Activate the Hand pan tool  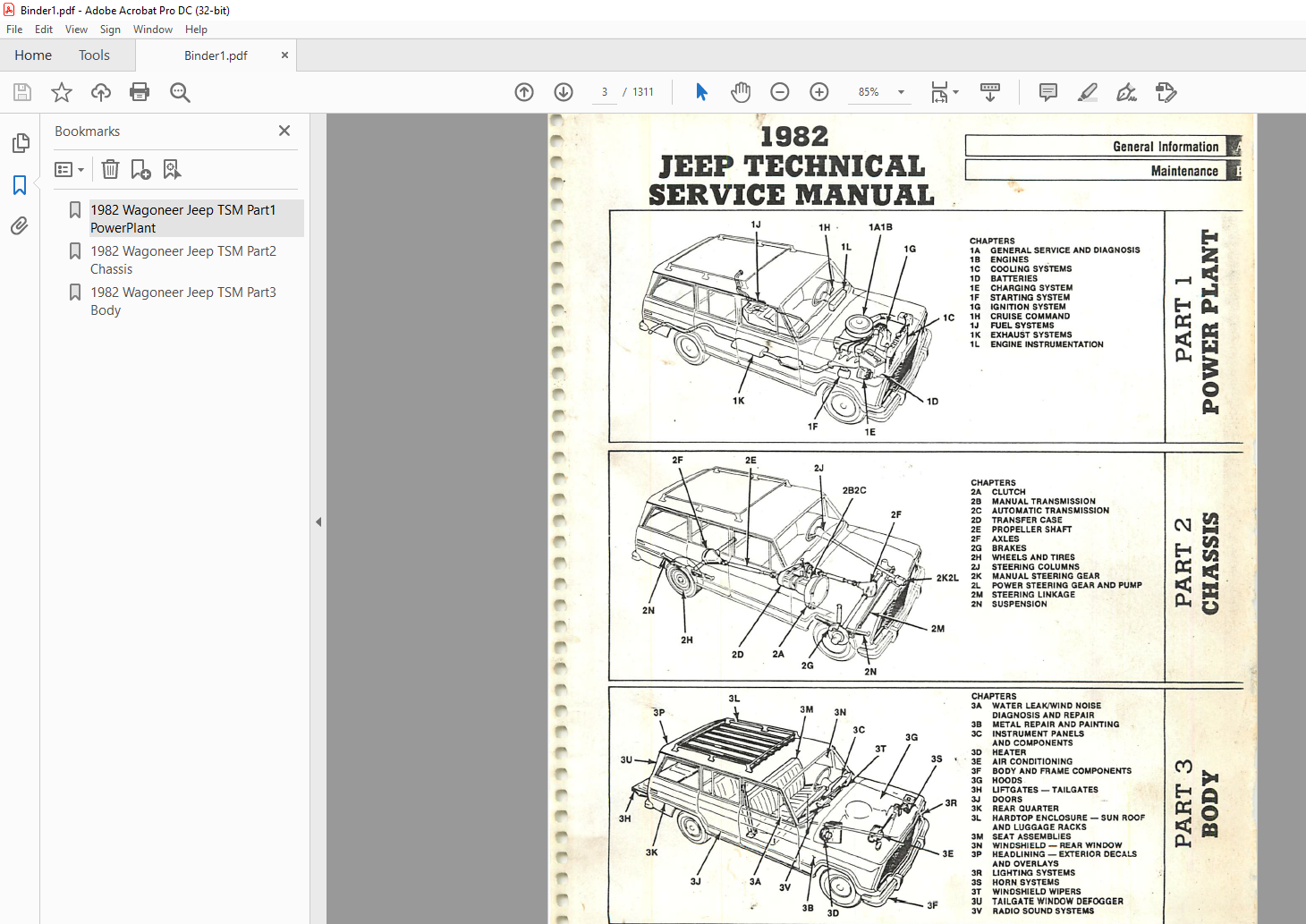(741, 92)
